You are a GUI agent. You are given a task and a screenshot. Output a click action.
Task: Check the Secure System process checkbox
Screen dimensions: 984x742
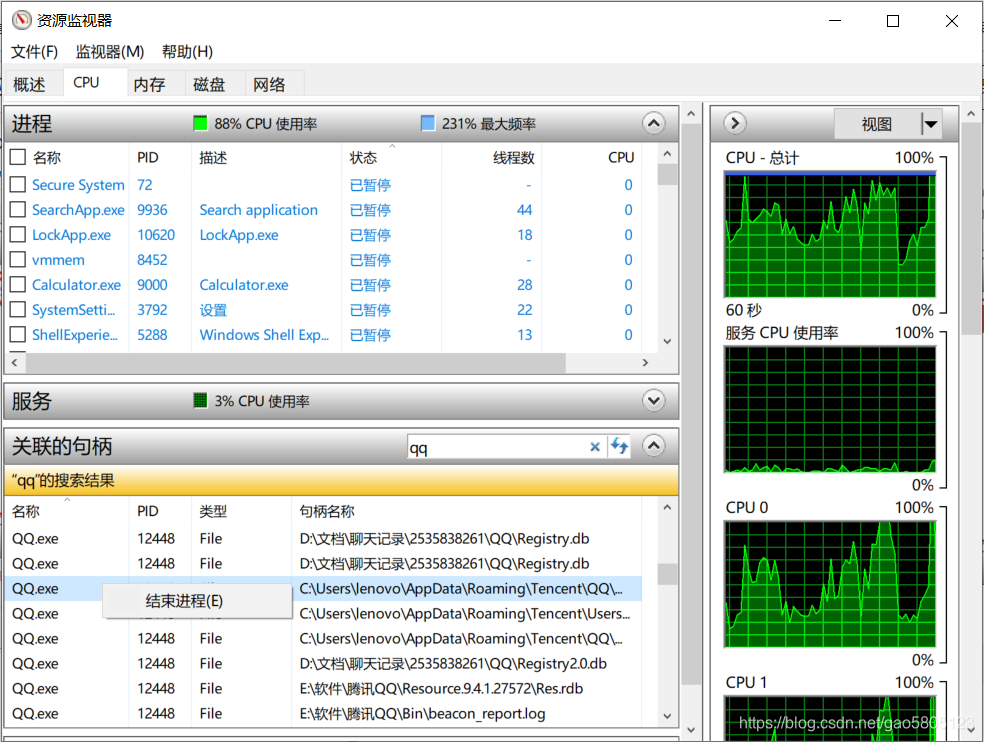pyautogui.click(x=18, y=185)
